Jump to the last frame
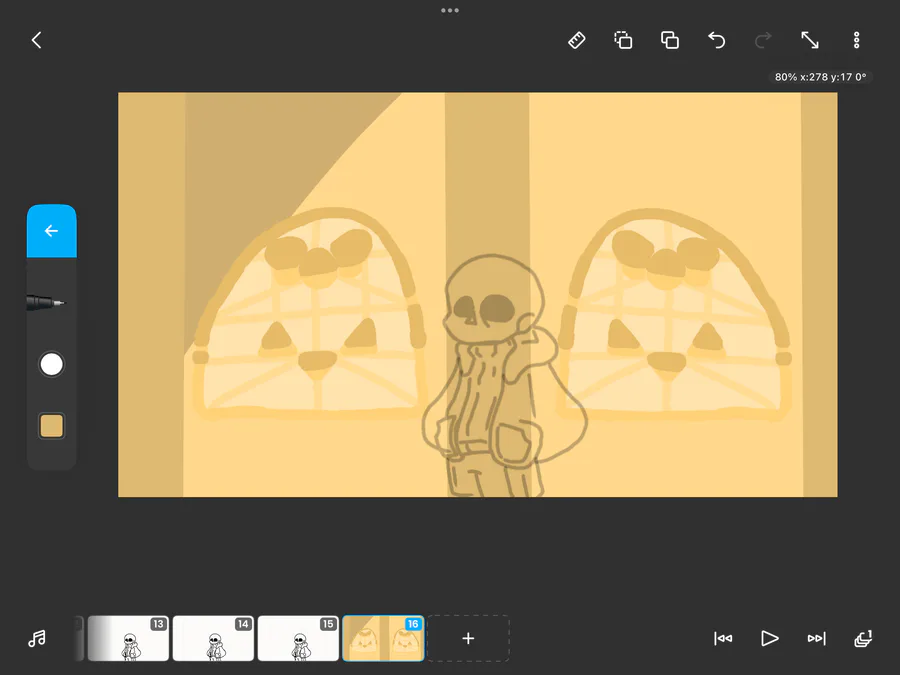The image size is (900, 675). coord(816,638)
